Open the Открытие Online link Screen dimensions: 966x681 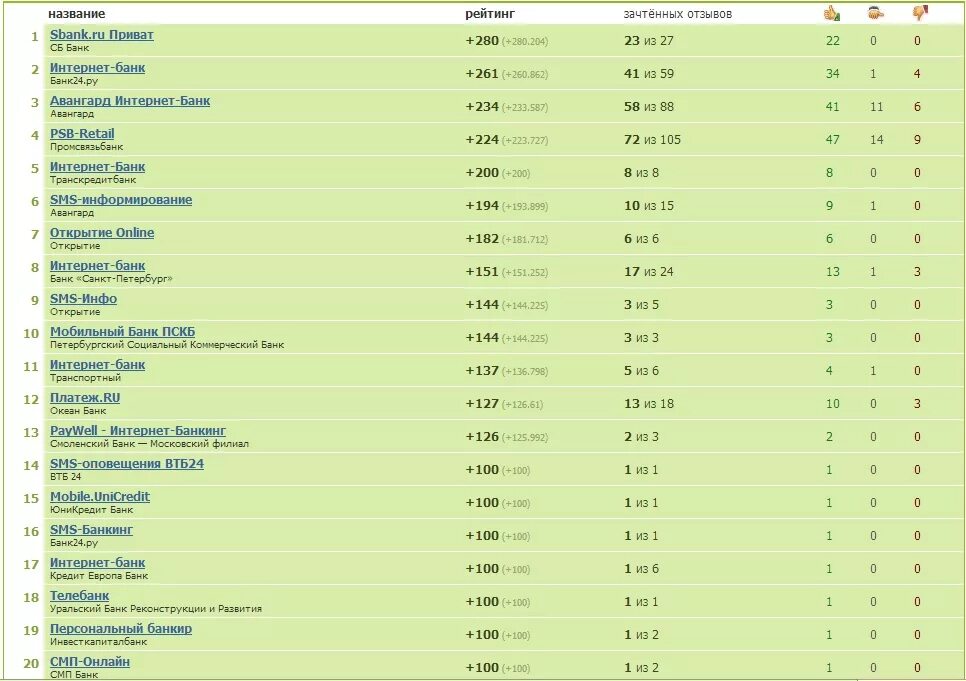coord(102,232)
